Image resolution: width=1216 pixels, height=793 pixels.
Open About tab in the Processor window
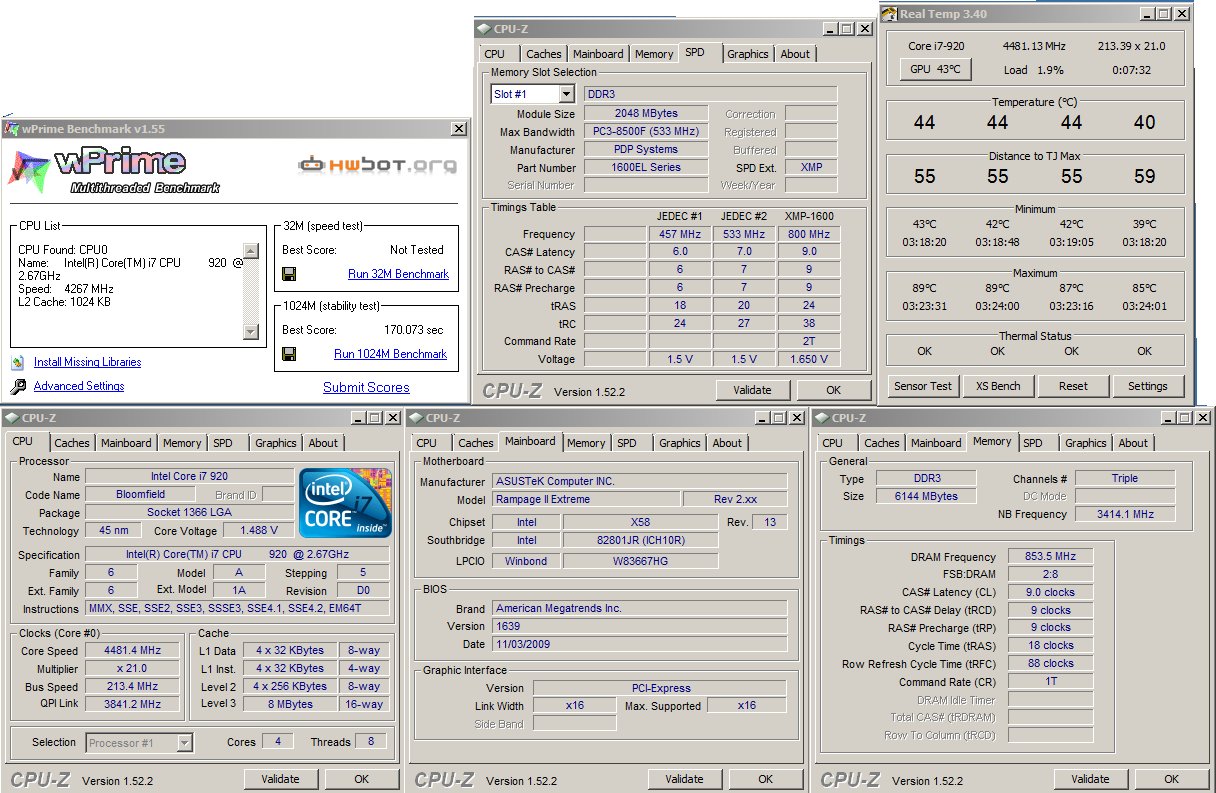(323, 443)
